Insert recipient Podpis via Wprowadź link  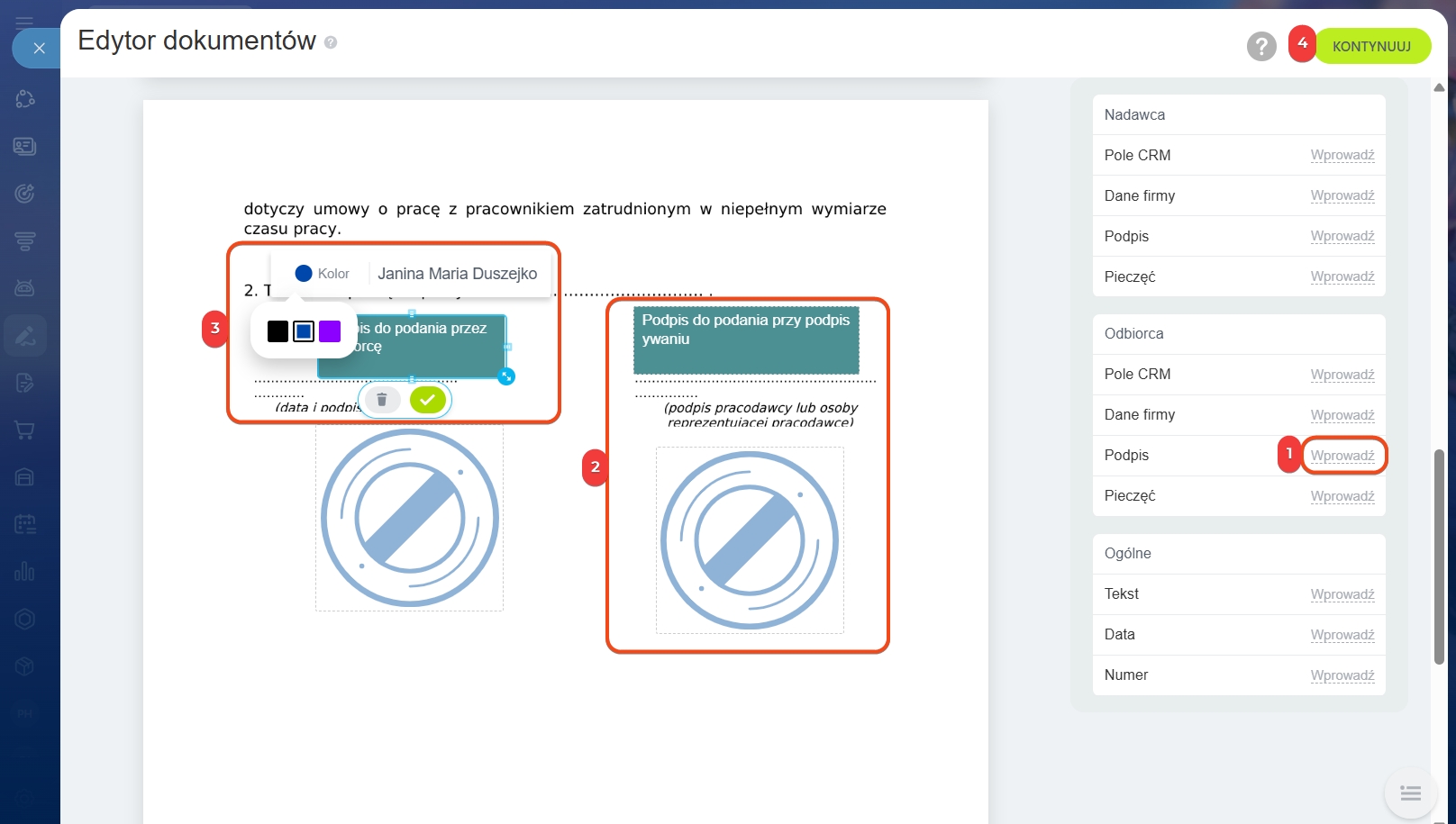coord(1342,456)
